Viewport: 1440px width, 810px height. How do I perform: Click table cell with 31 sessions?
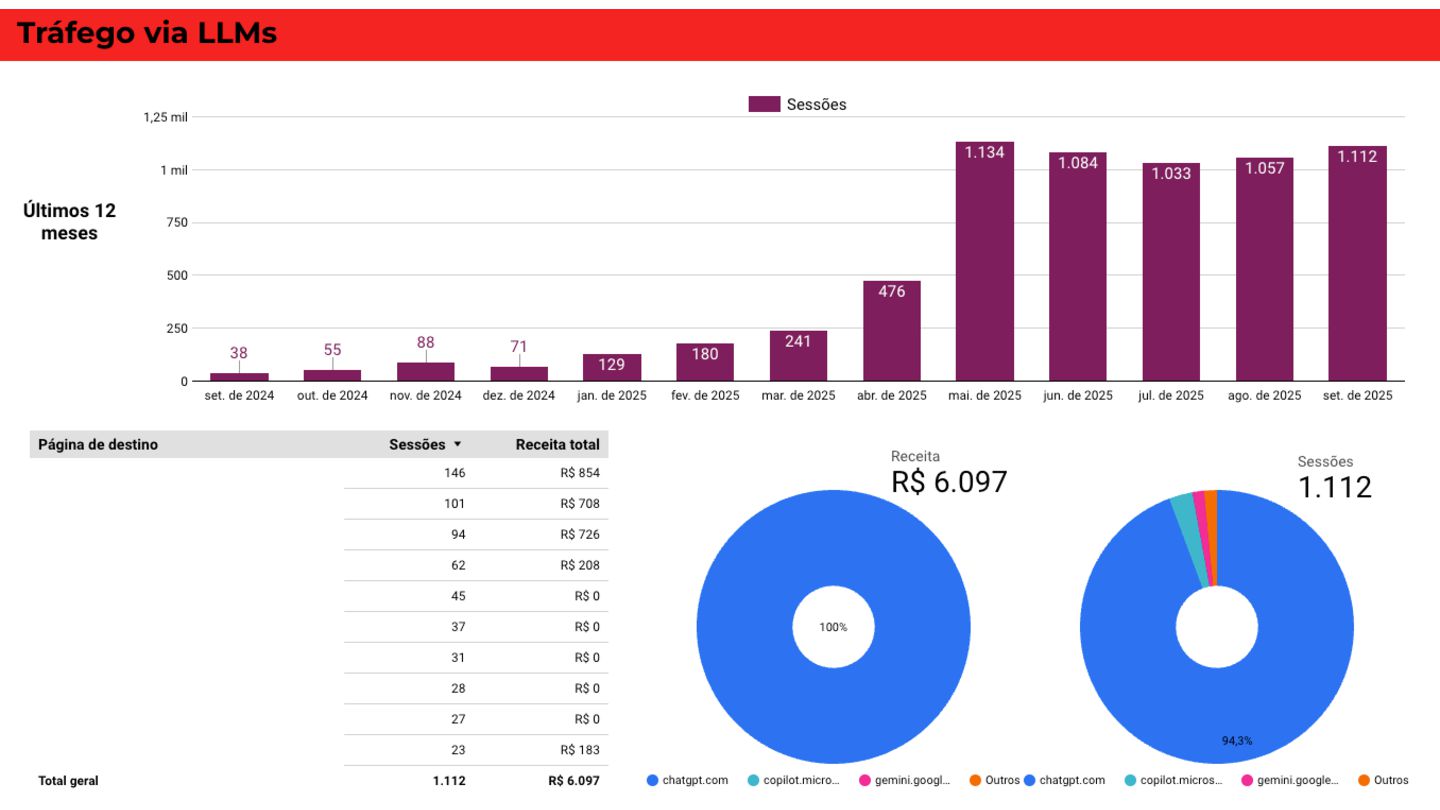tap(458, 658)
